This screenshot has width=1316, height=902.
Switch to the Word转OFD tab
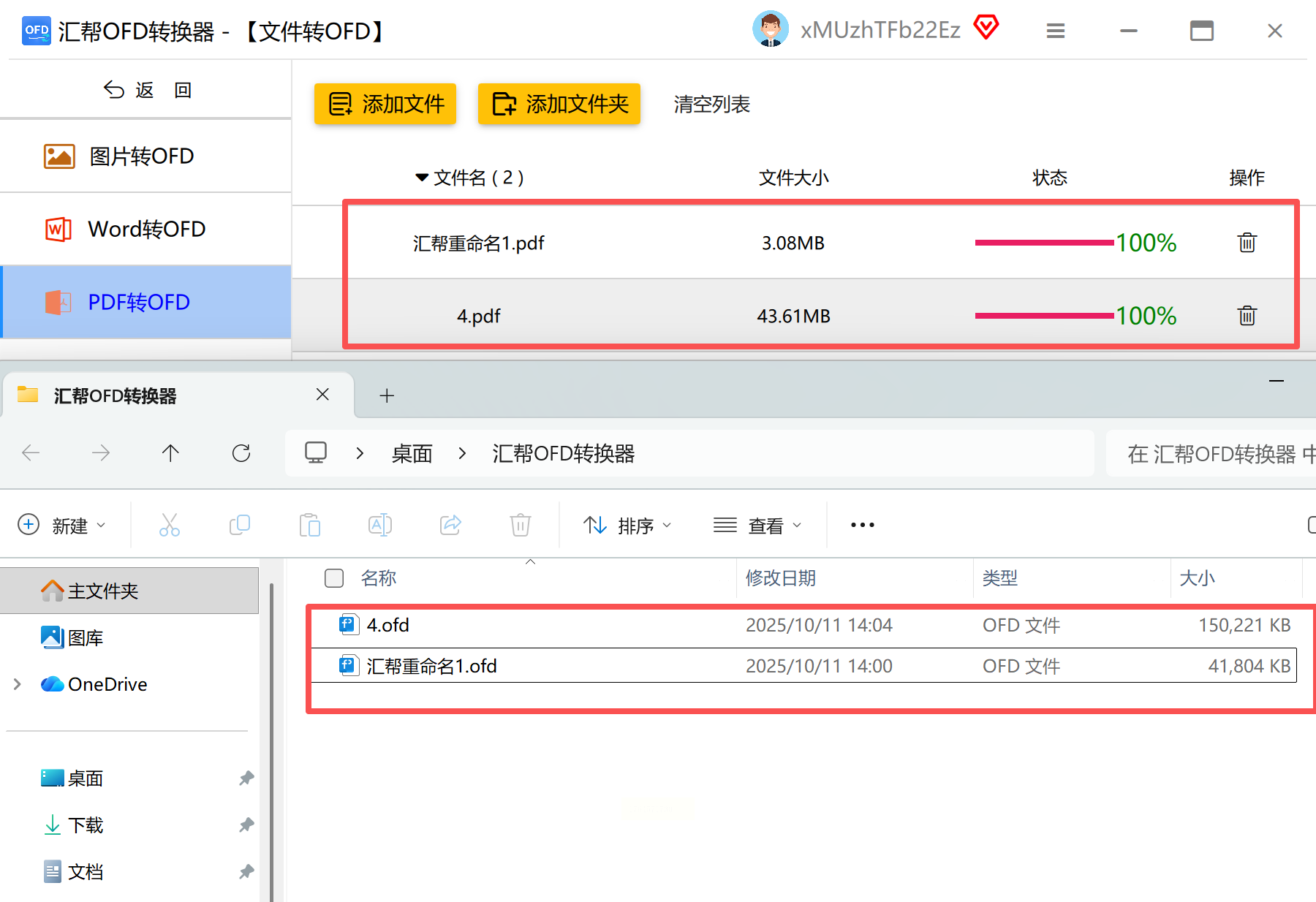coord(146,230)
